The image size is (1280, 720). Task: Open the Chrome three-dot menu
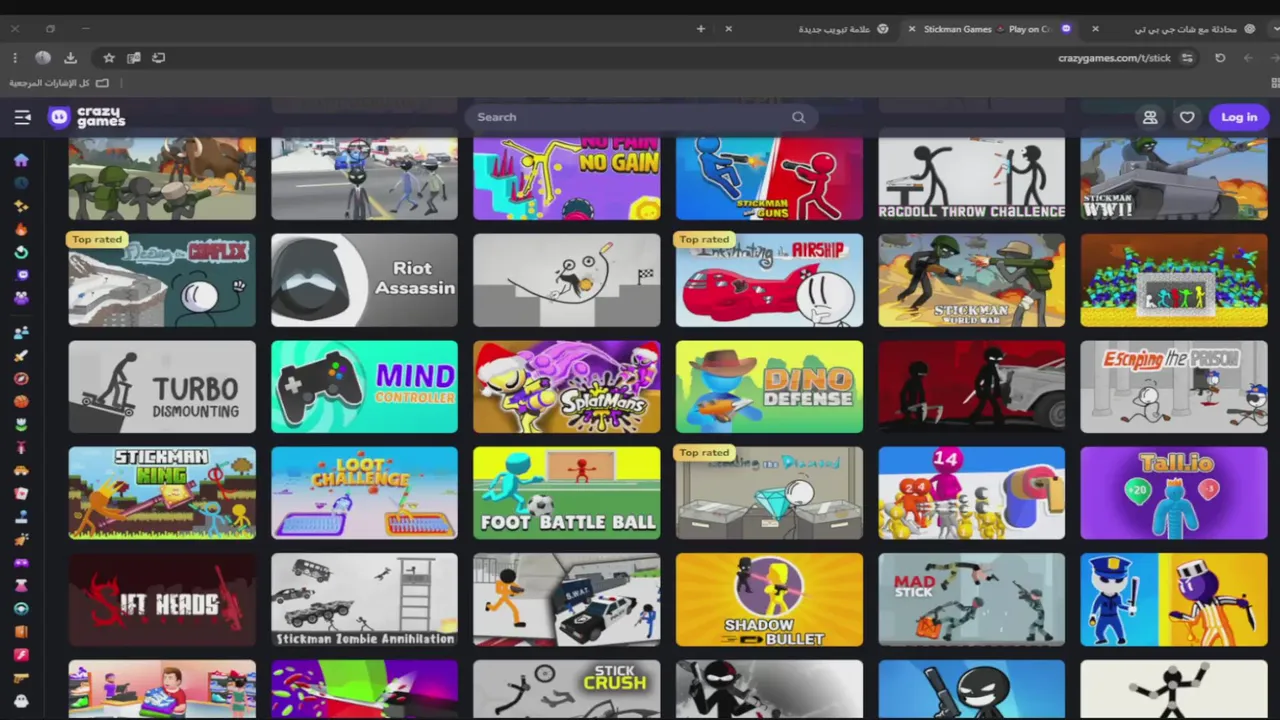pyautogui.click(x=15, y=58)
